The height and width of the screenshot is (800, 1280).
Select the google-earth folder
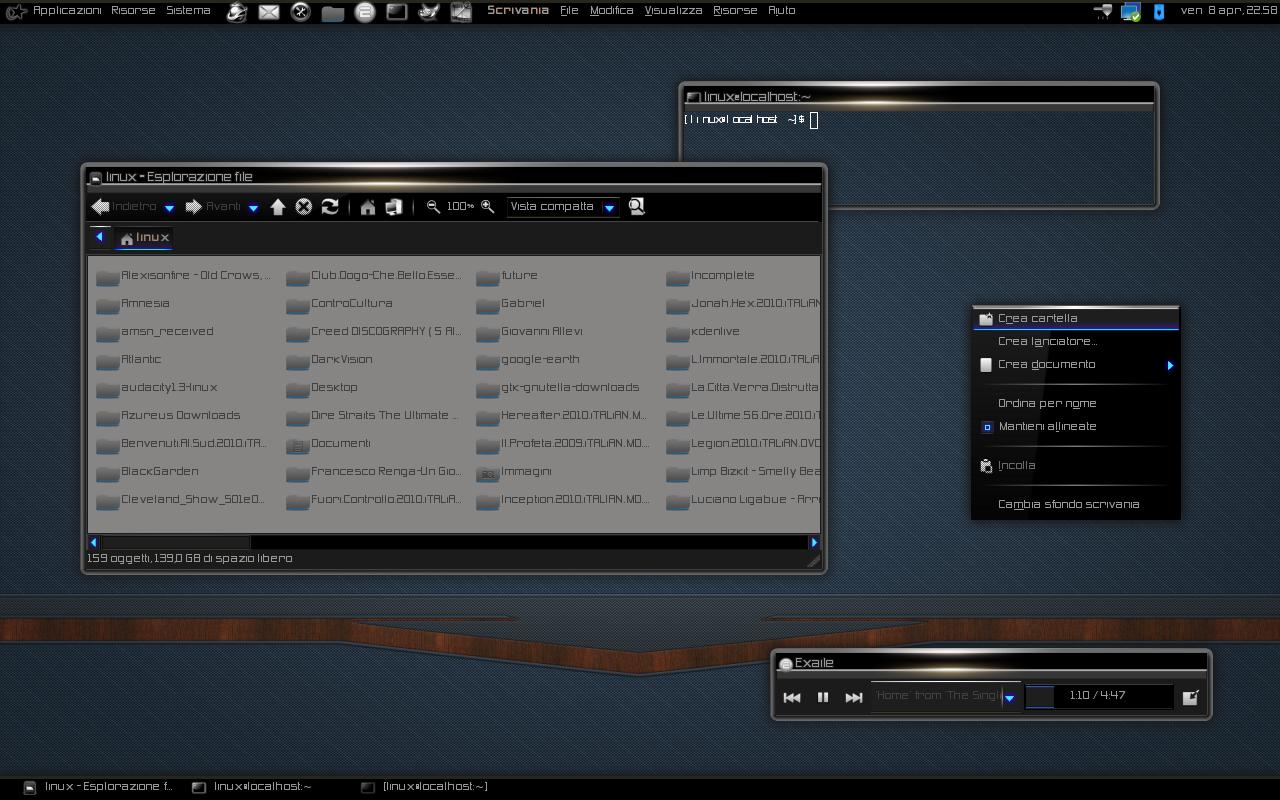click(x=528, y=360)
